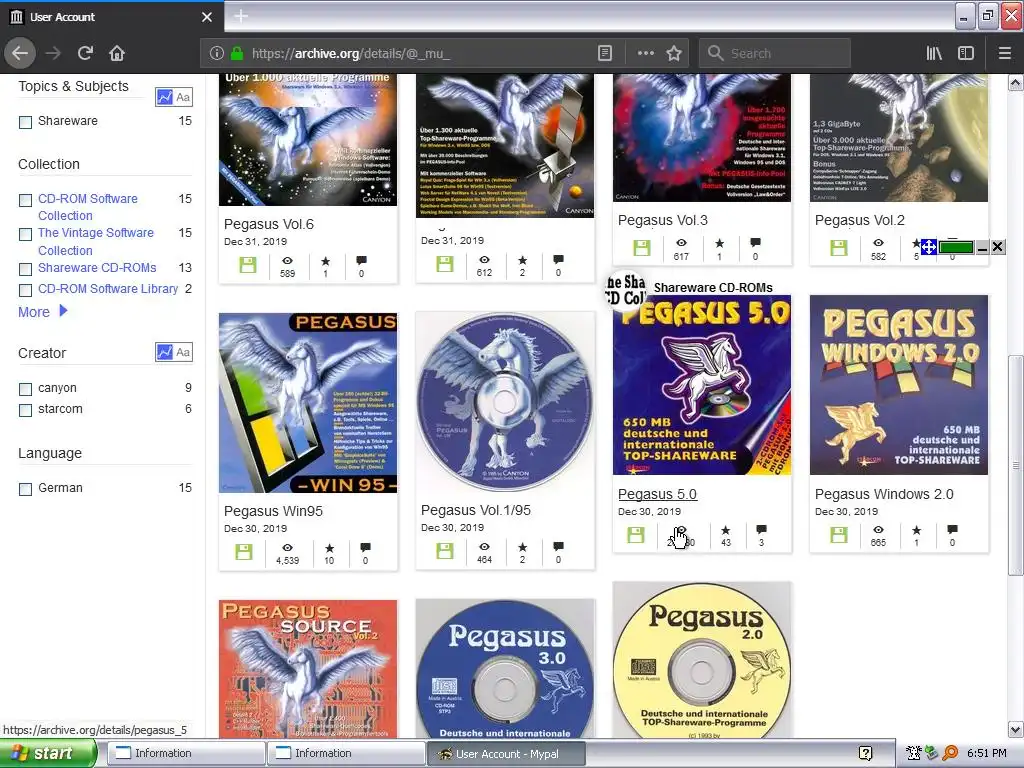Image resolution: width=1024 pixels, height=768 pixels.
Task: Toggle reader view in address bar
Action: coord(605,53)
